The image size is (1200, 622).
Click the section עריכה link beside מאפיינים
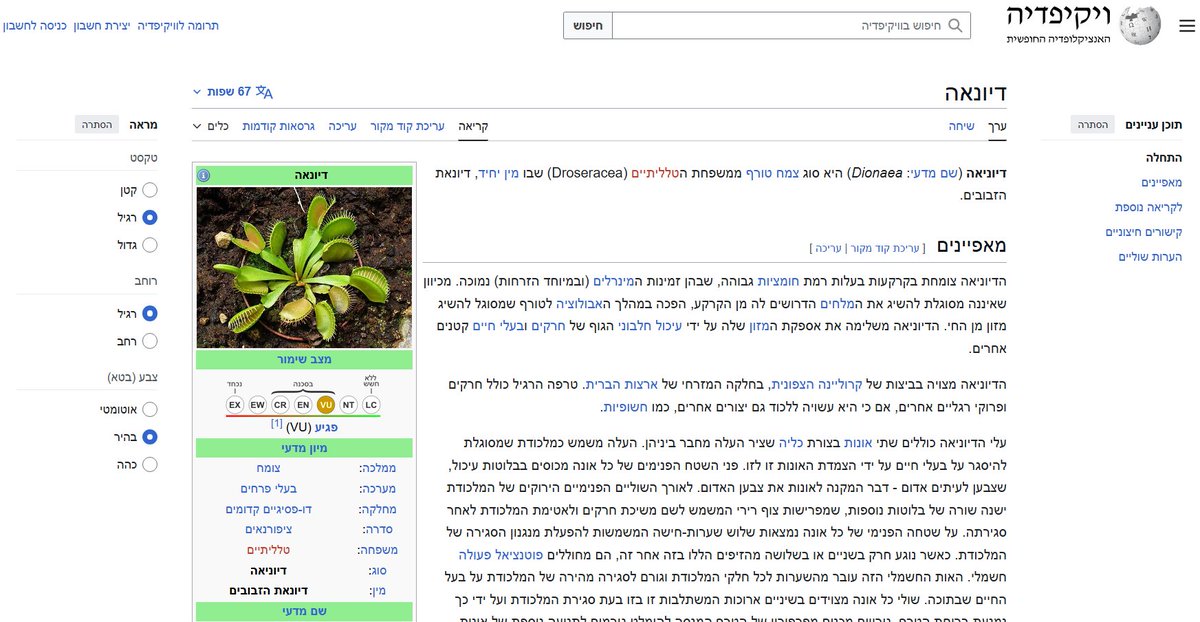pyautogui.click(x=830, y=247)
